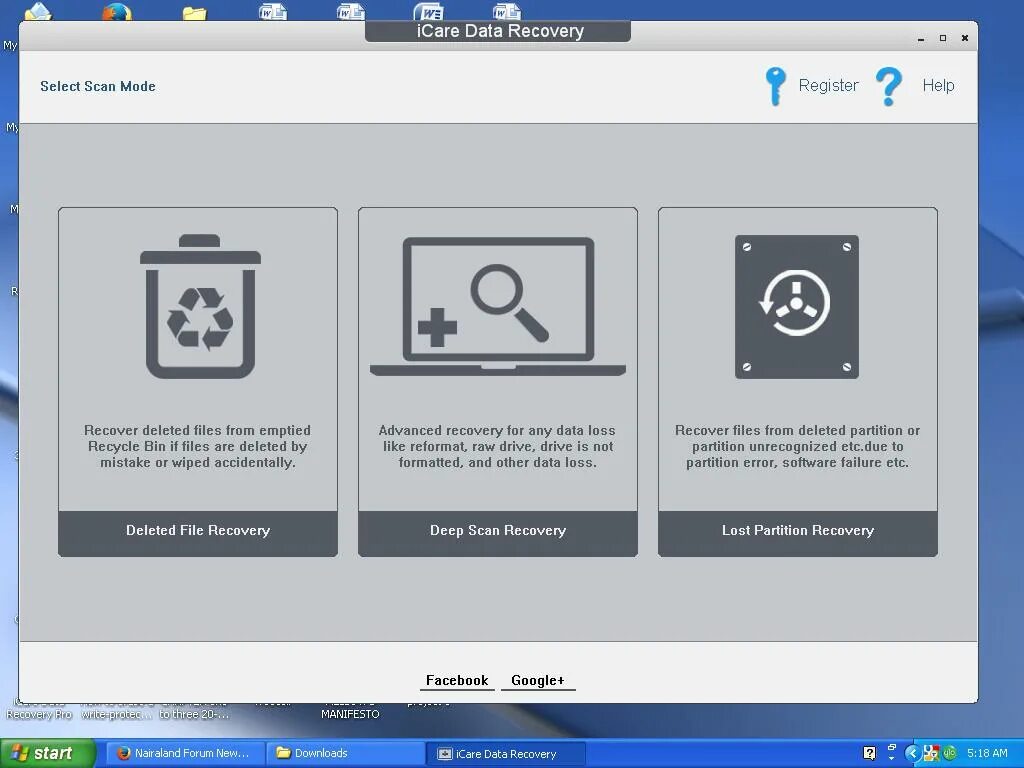This screenshot has width=1024, height=768.
Task: Click the 'Recover deleted files from emptied' description
Action: pos(198,447)
